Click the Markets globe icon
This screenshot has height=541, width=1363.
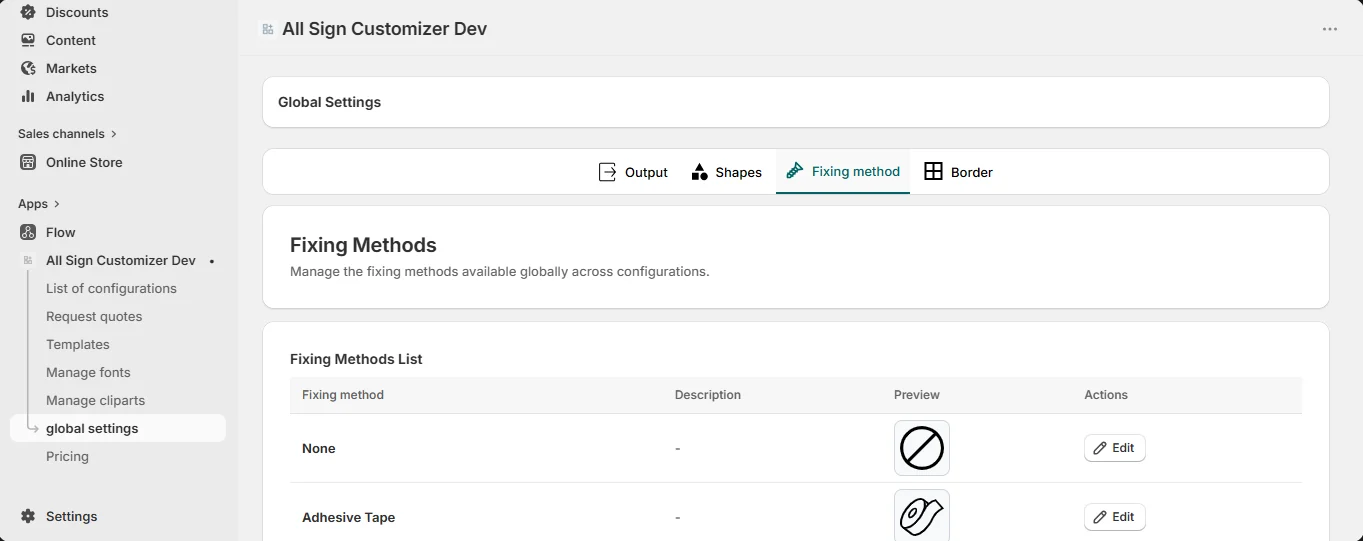(x=28, y=68)
